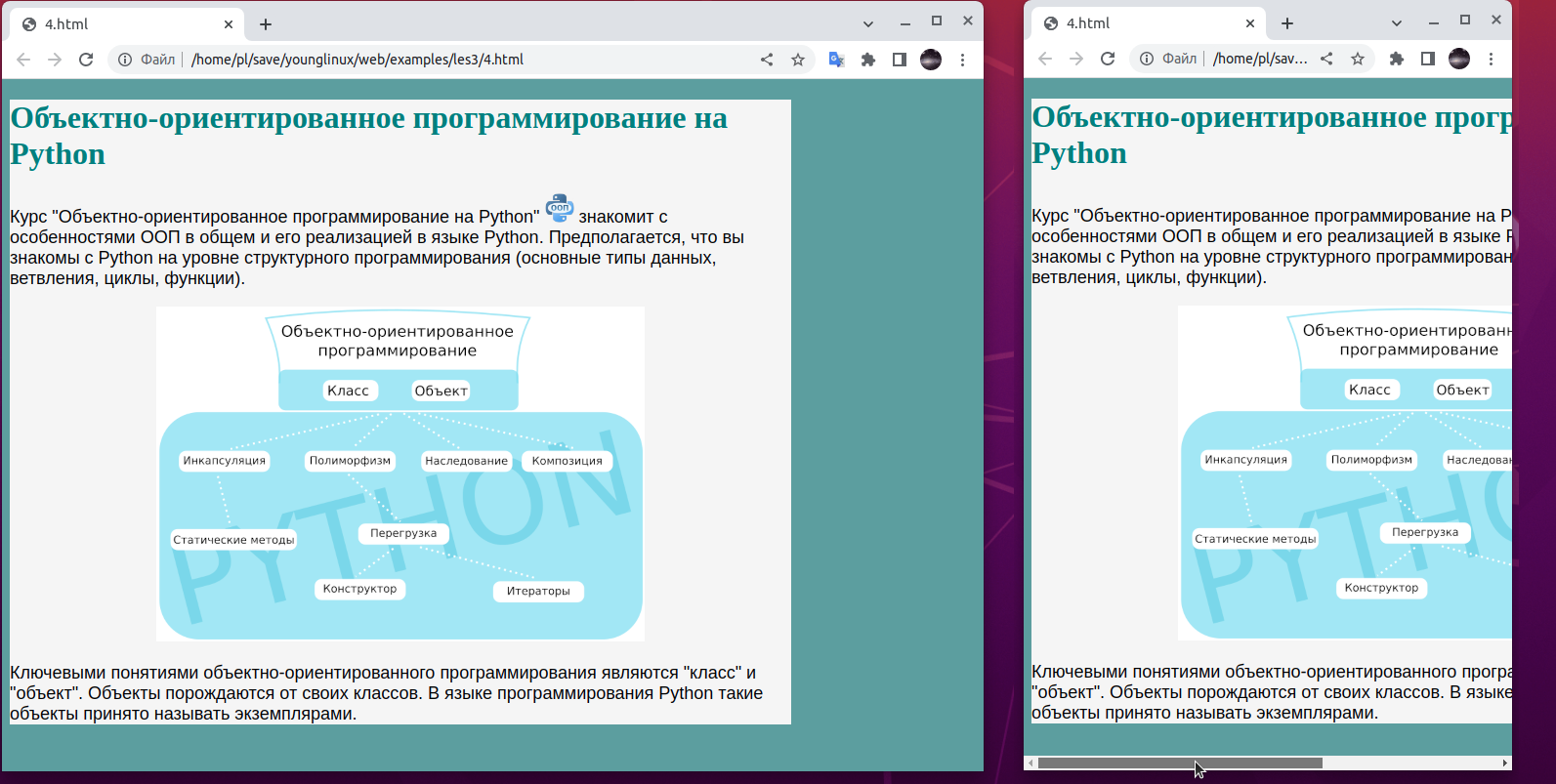Click 'Ключевыми понятиями' paragraph in left window

tap(386, 693)
